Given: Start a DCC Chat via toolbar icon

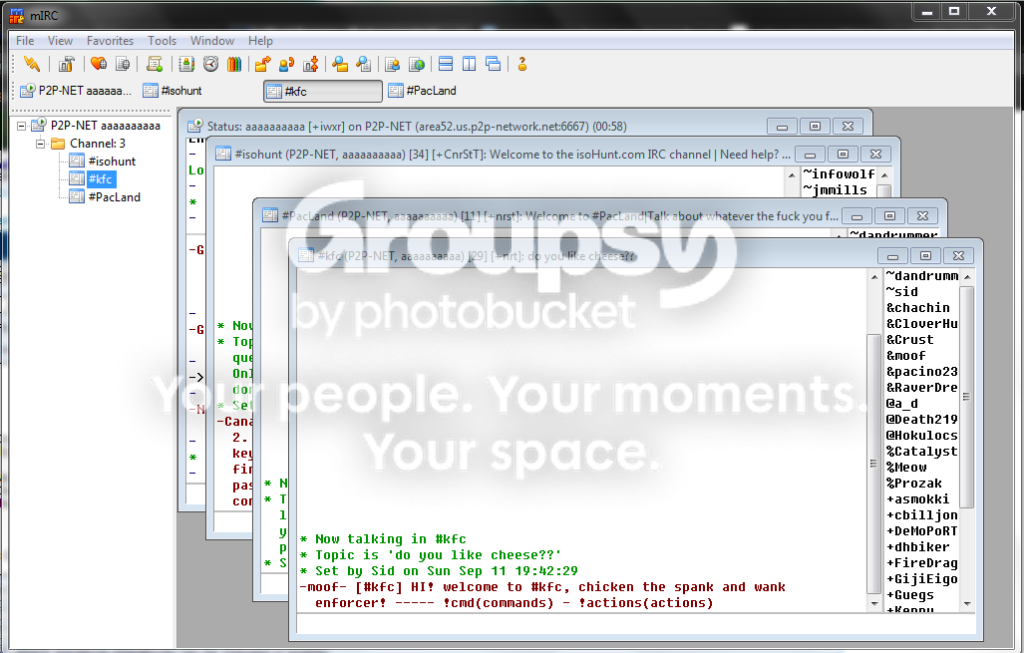Looking at the screenshot, I should (287, 64).
